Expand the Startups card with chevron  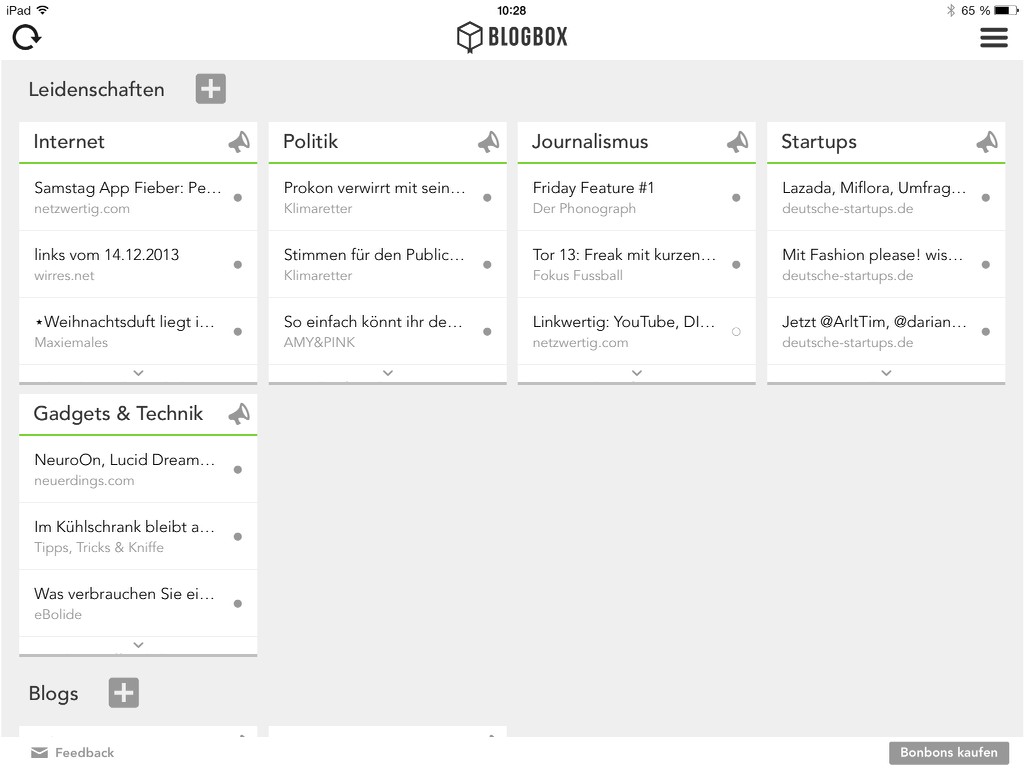tap(886, 373)
